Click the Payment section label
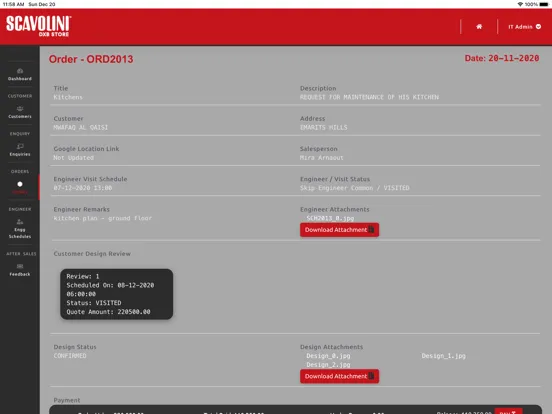 [x=67, y=400]
